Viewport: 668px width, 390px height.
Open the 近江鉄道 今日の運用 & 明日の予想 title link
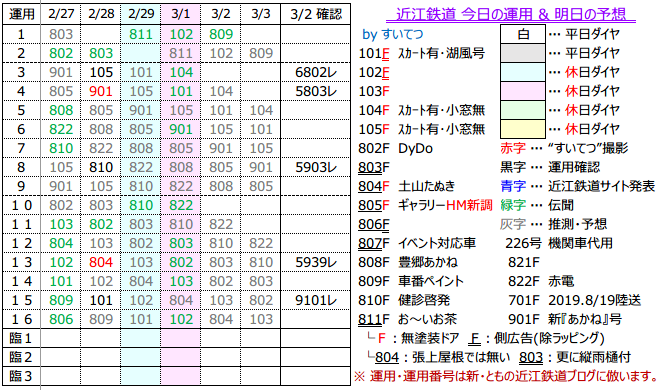pyautogui.click(x=511, y=14)
